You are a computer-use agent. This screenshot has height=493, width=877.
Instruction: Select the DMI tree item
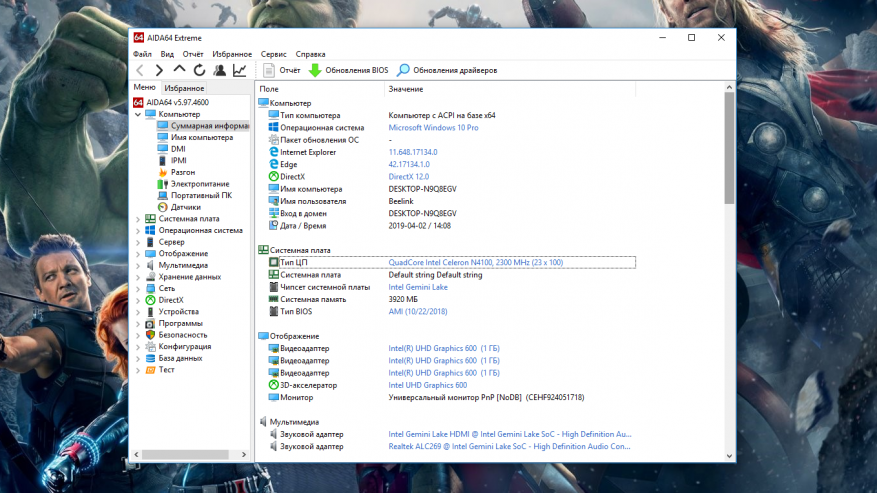point(178,149)
